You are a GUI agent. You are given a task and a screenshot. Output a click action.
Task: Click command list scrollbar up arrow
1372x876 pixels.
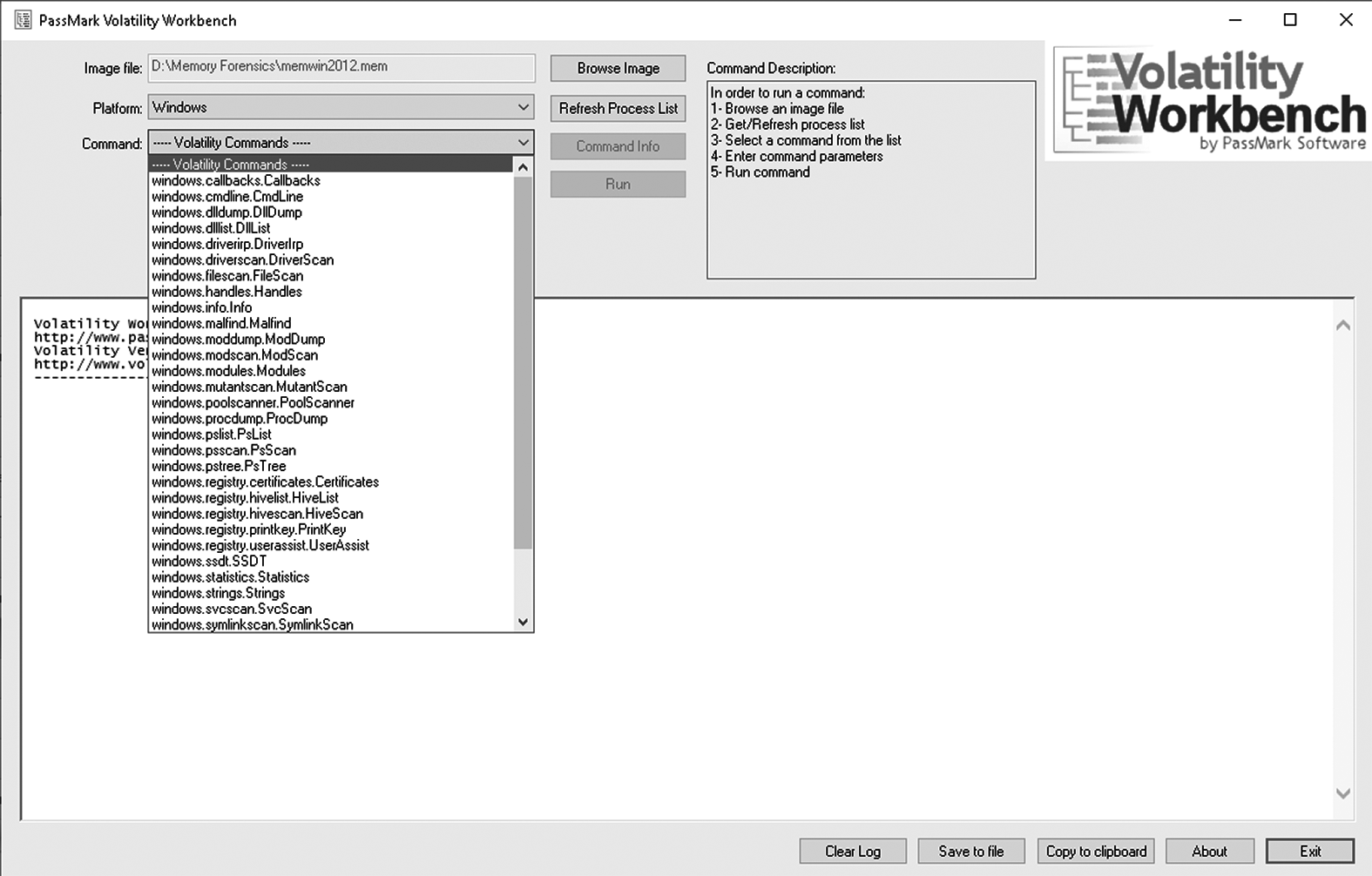tap(523, 166)
